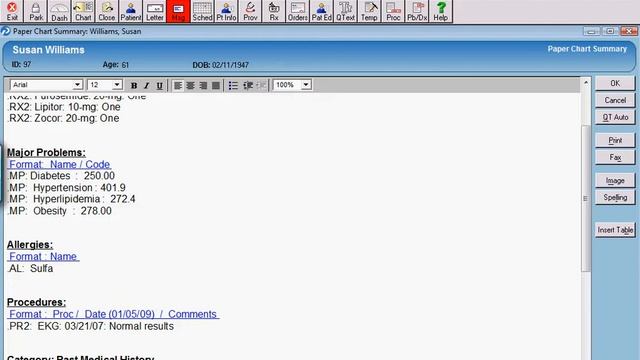This screenshot has height=360, width=640.
Task: Click the EKG: 03/21/07 procedure line
Action: (91, 326)
